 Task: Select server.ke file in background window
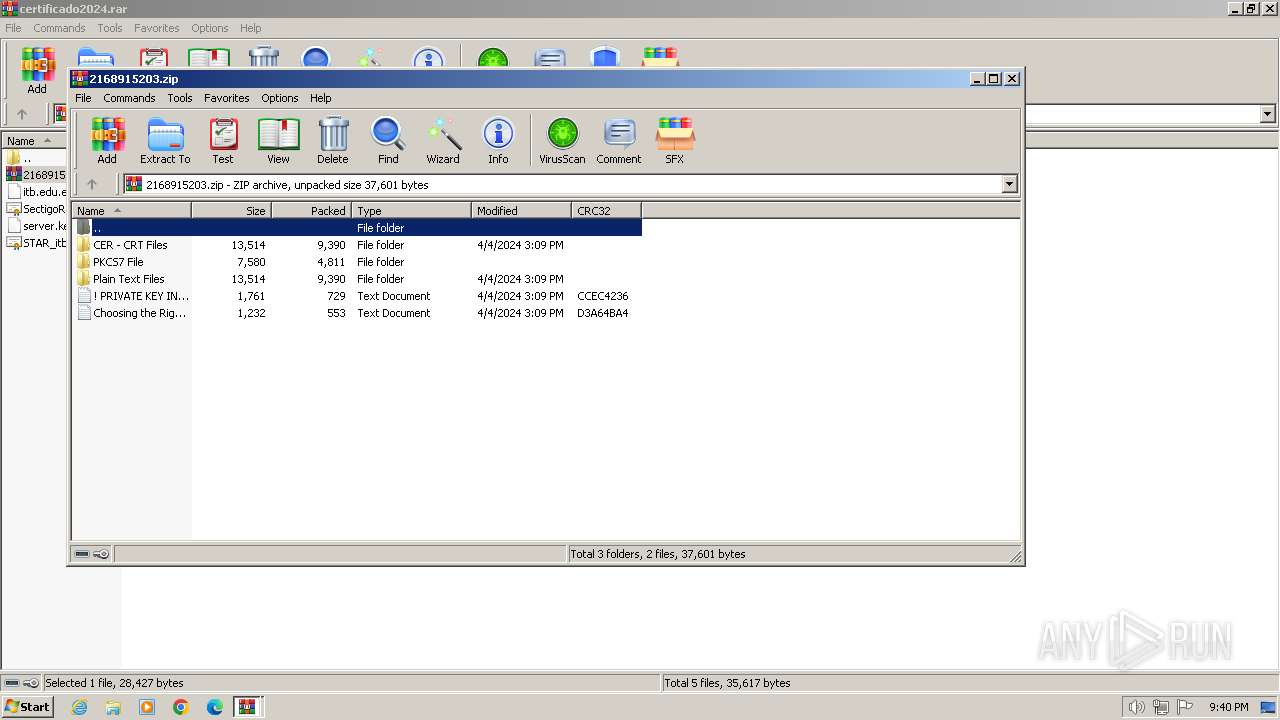pos(36,226)
